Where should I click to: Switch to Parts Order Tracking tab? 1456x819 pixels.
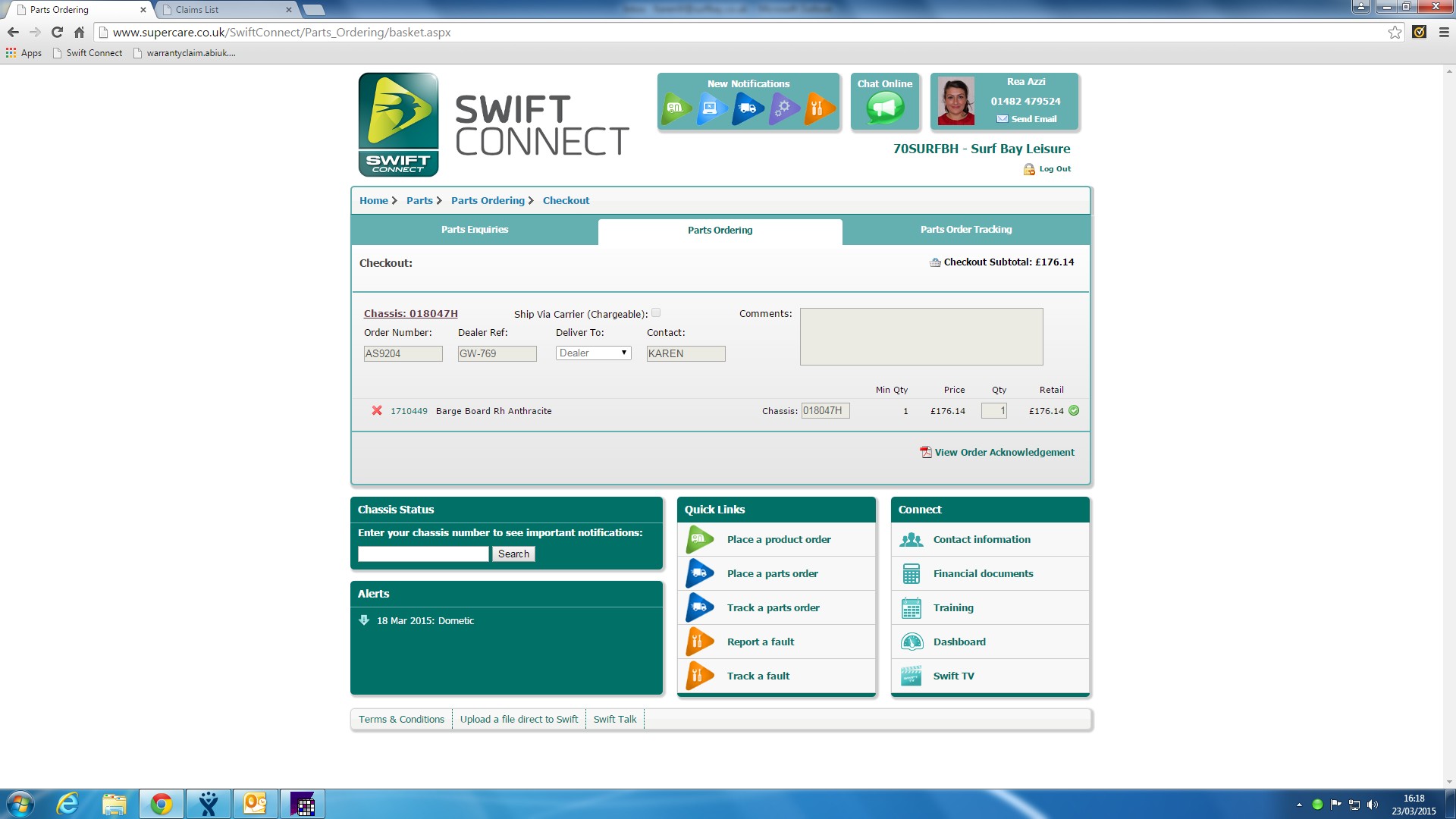[965, 230]
